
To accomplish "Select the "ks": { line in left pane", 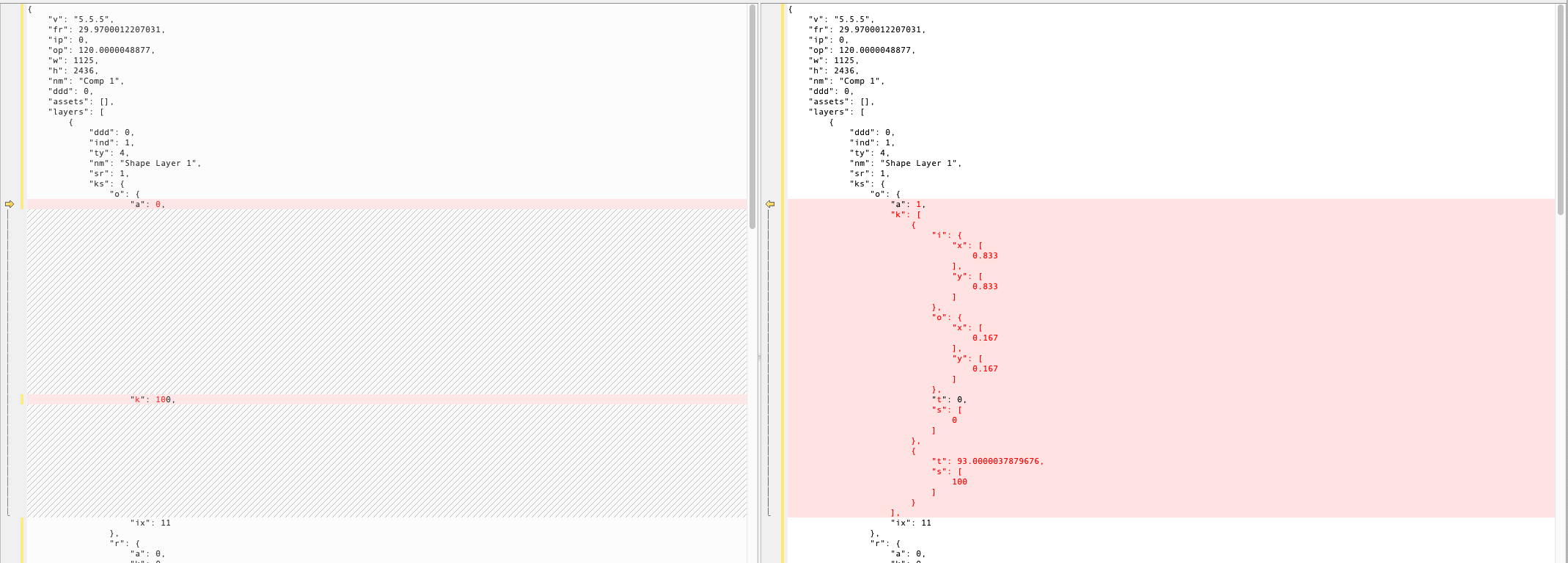I will click(x=107, y=184).
